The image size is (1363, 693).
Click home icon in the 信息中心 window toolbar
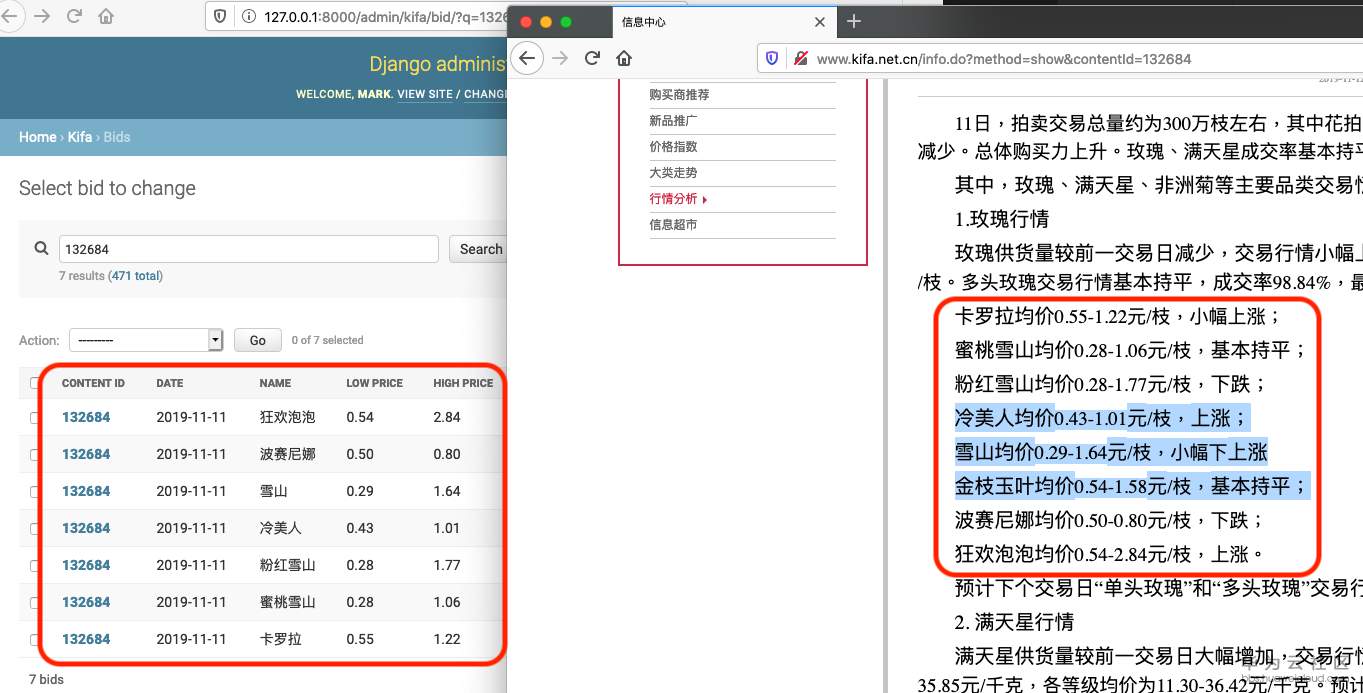pyautogui.click(x=624, y=58)
